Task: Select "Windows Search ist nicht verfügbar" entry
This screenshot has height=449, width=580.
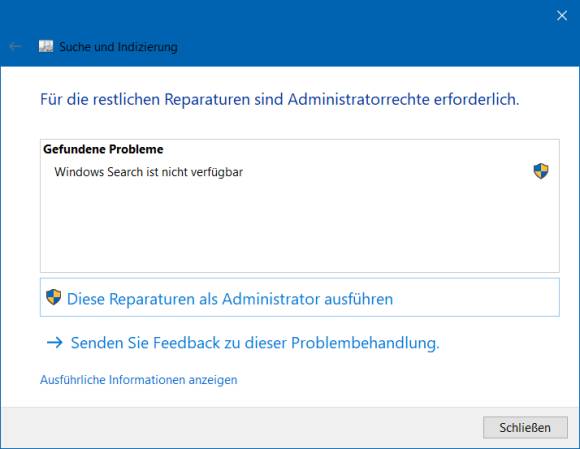Action: coord(148,172)
